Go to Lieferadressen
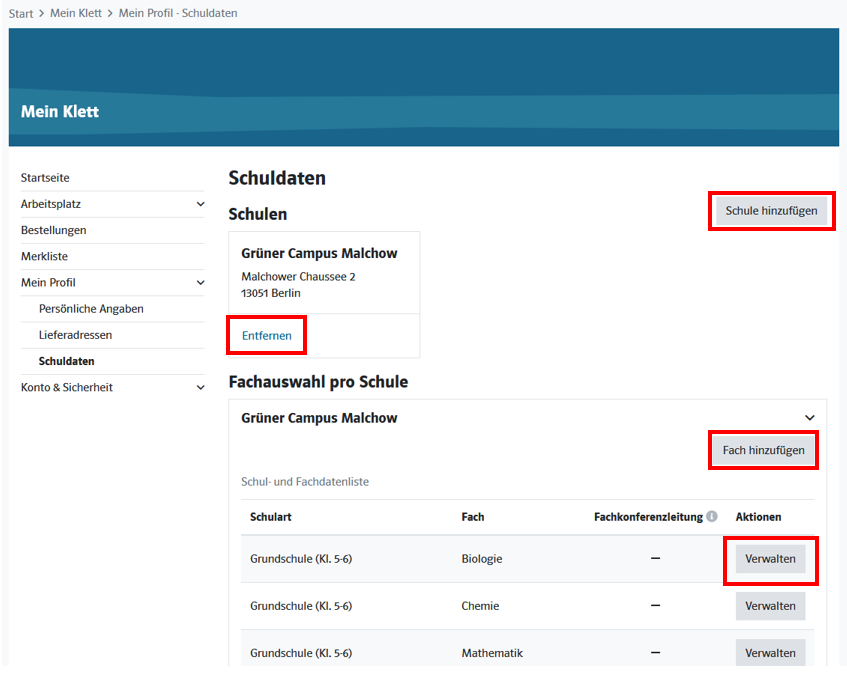The height and width of the screenshot is (676, 847). coord(76,335)
